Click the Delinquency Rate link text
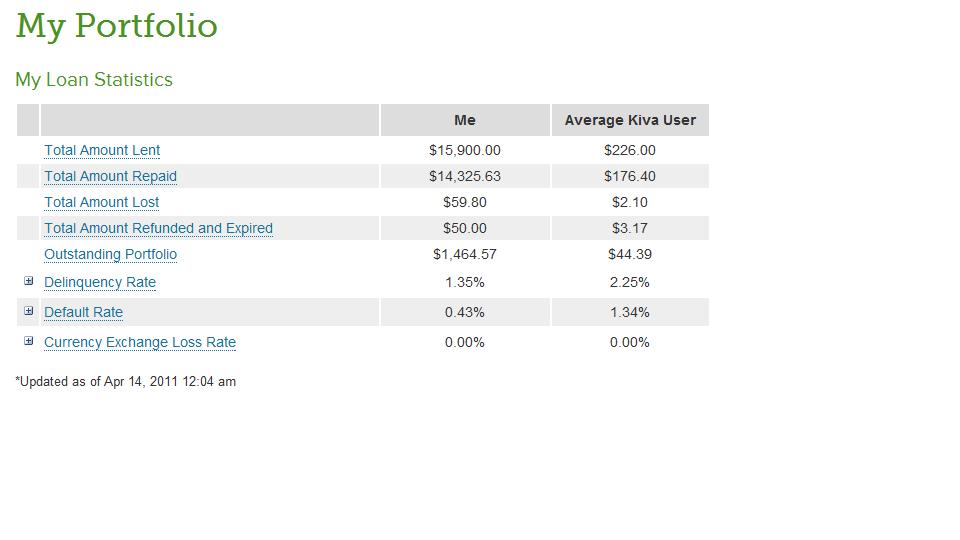Screen dimensions: 960x540 coord(100,283)
